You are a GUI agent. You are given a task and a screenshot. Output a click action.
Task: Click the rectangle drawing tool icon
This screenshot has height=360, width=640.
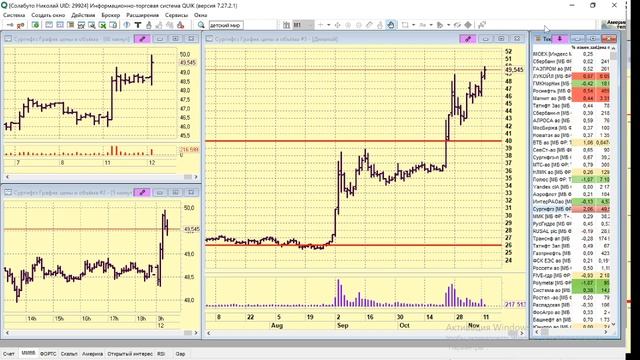405,25
